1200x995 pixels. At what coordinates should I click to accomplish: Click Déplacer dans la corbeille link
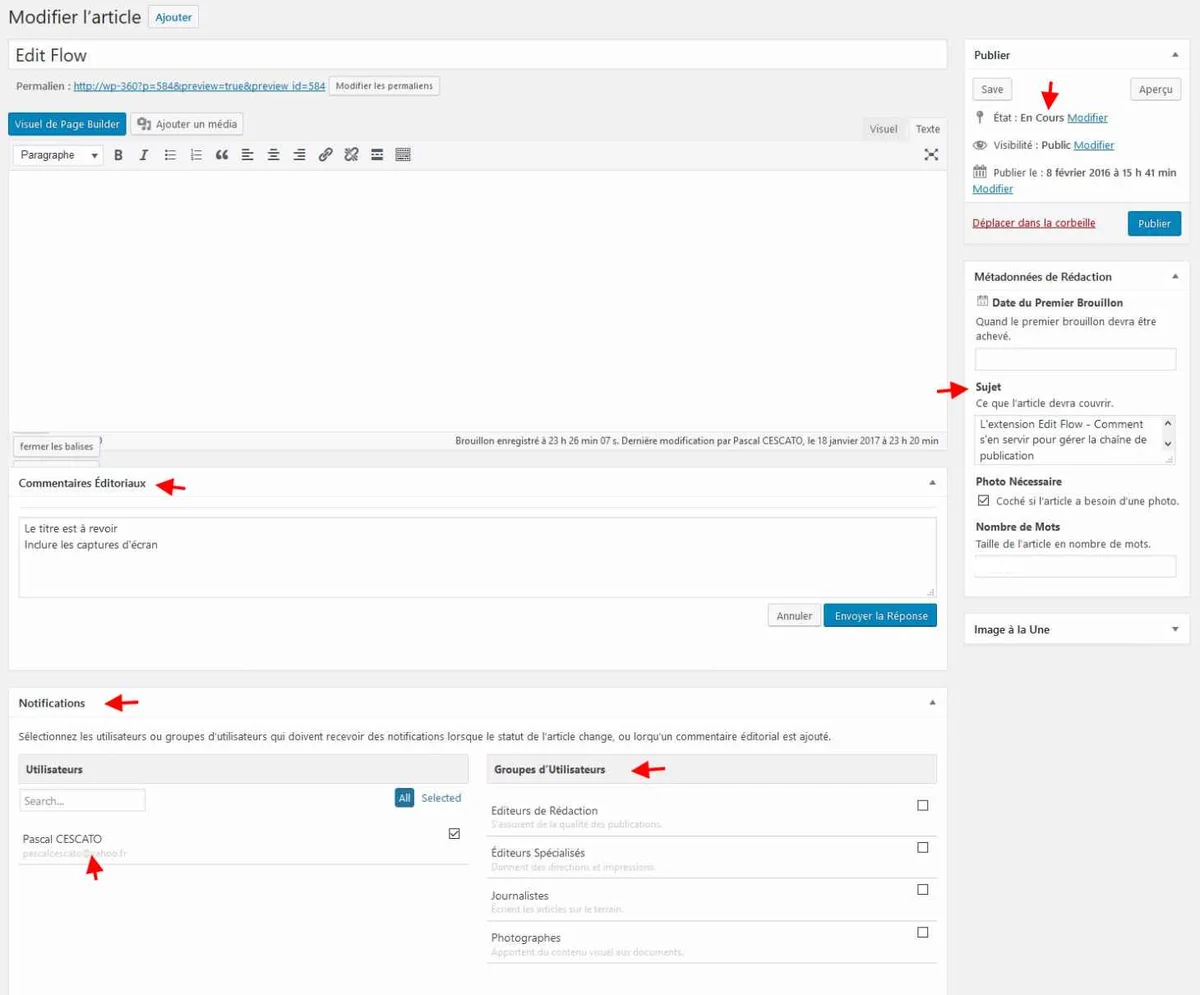tap(1033, 223)
